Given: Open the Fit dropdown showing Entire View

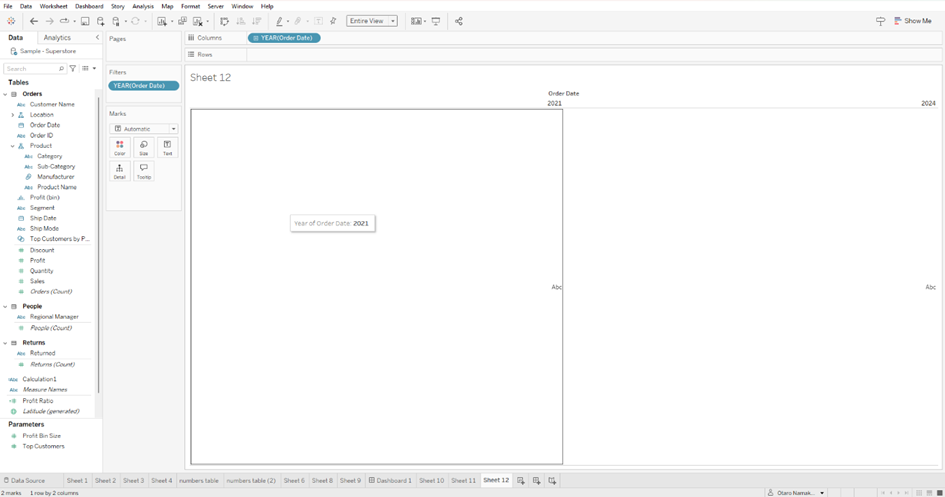Looking at the screenshot, I should point(372,21).
